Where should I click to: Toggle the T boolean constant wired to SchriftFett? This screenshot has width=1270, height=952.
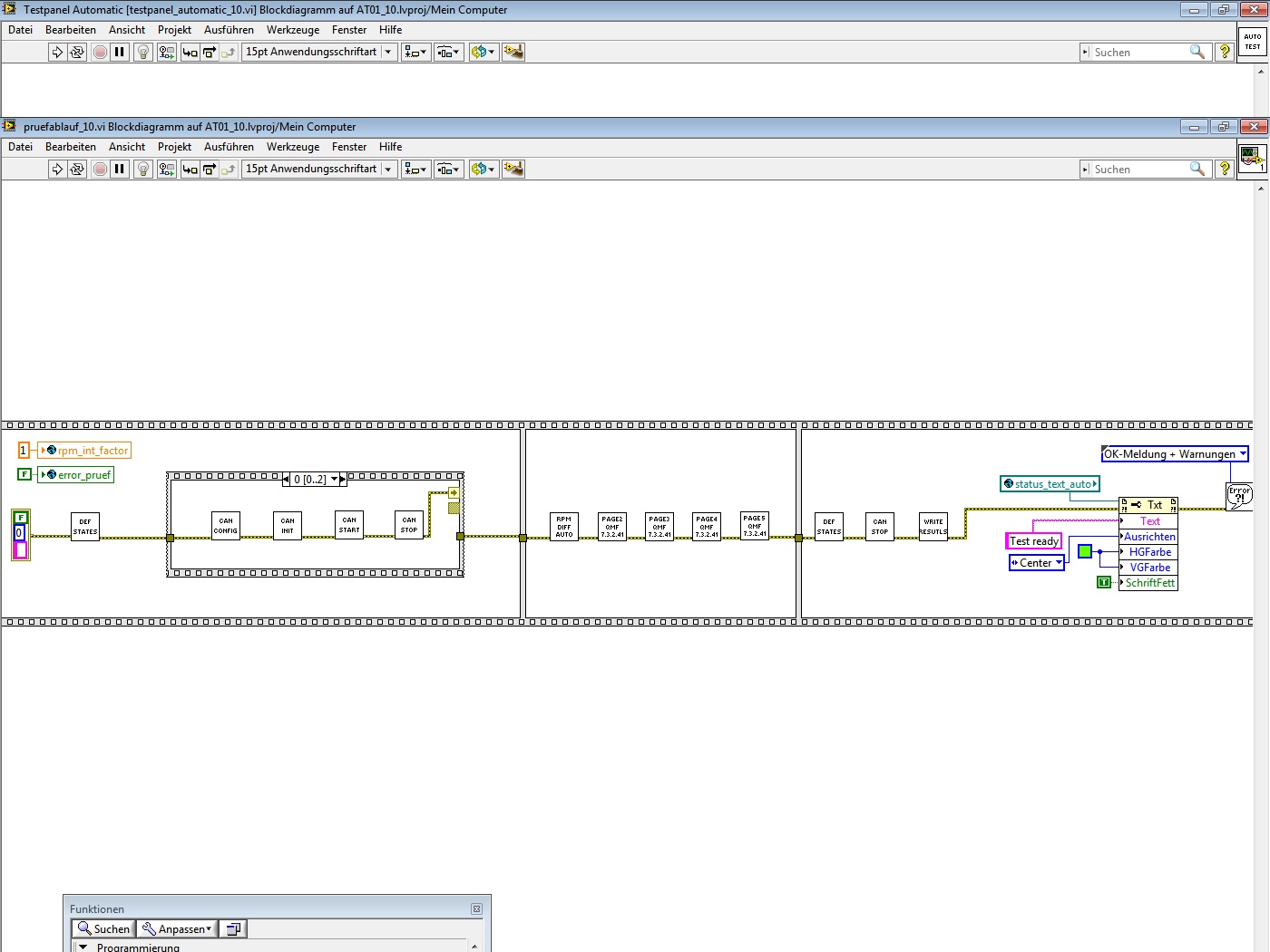pyautogui.click(x=1104, y=582)
